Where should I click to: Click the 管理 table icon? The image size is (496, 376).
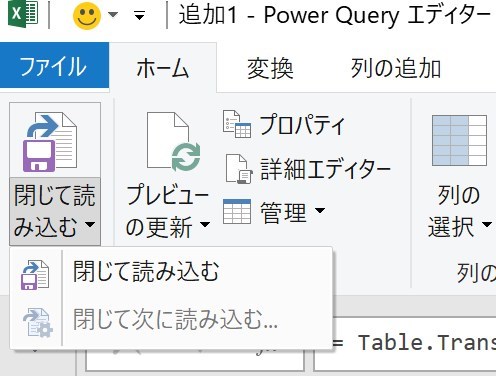[x=237, y=212]
